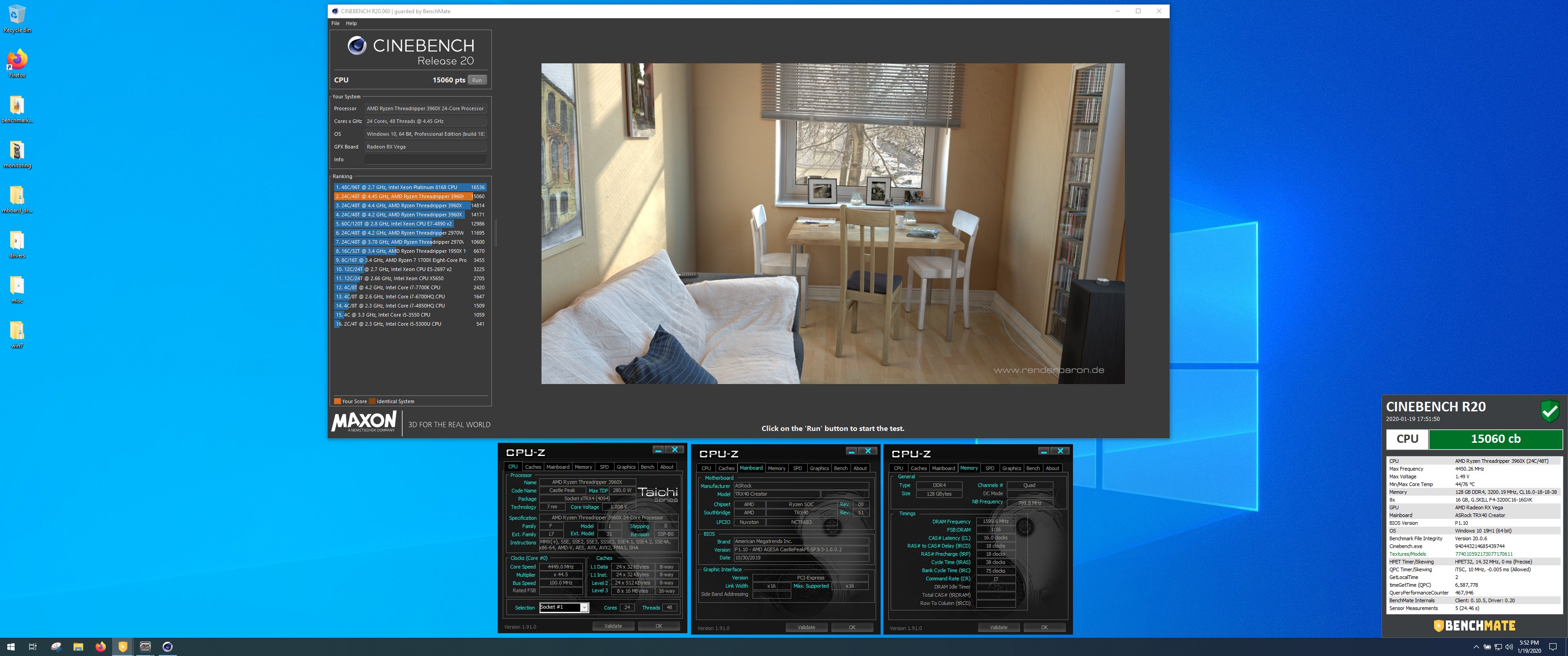Image resolution: width=1568 pixels, height=656 pixels.
Task: Click the Windows Start button
Action: click(10, 647)
